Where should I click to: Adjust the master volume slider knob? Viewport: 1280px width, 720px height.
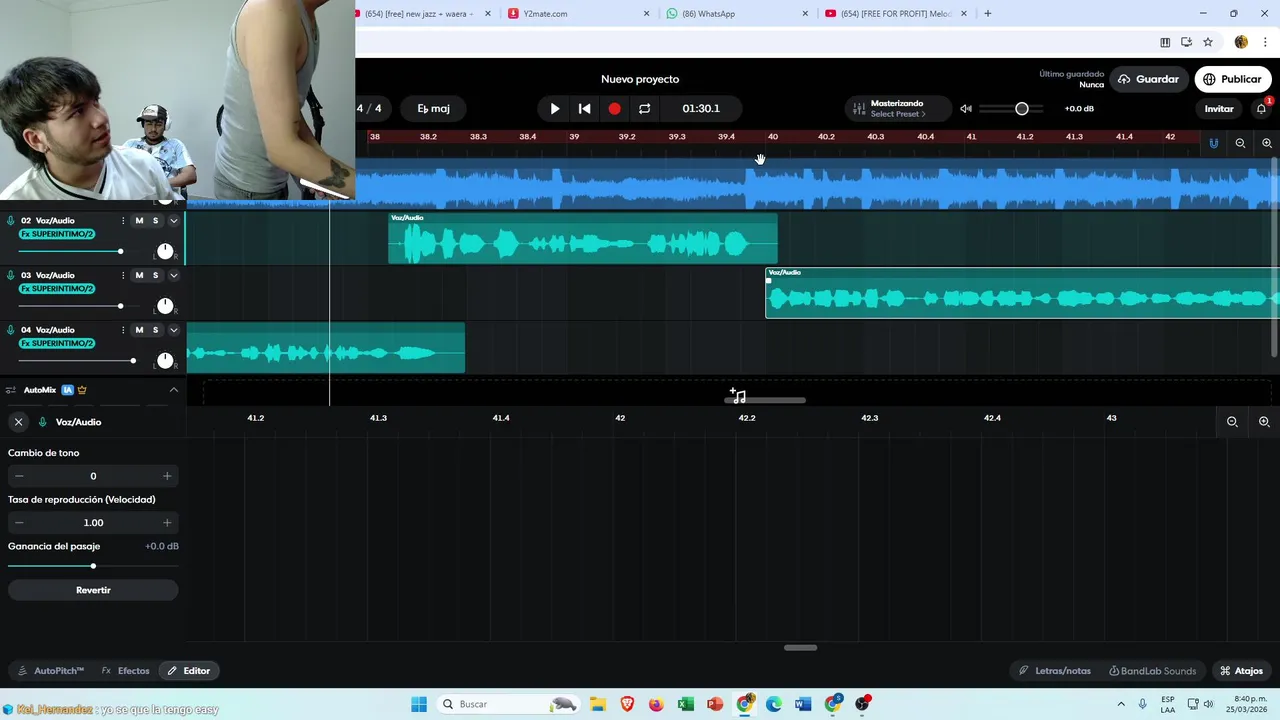point(1022,108)
